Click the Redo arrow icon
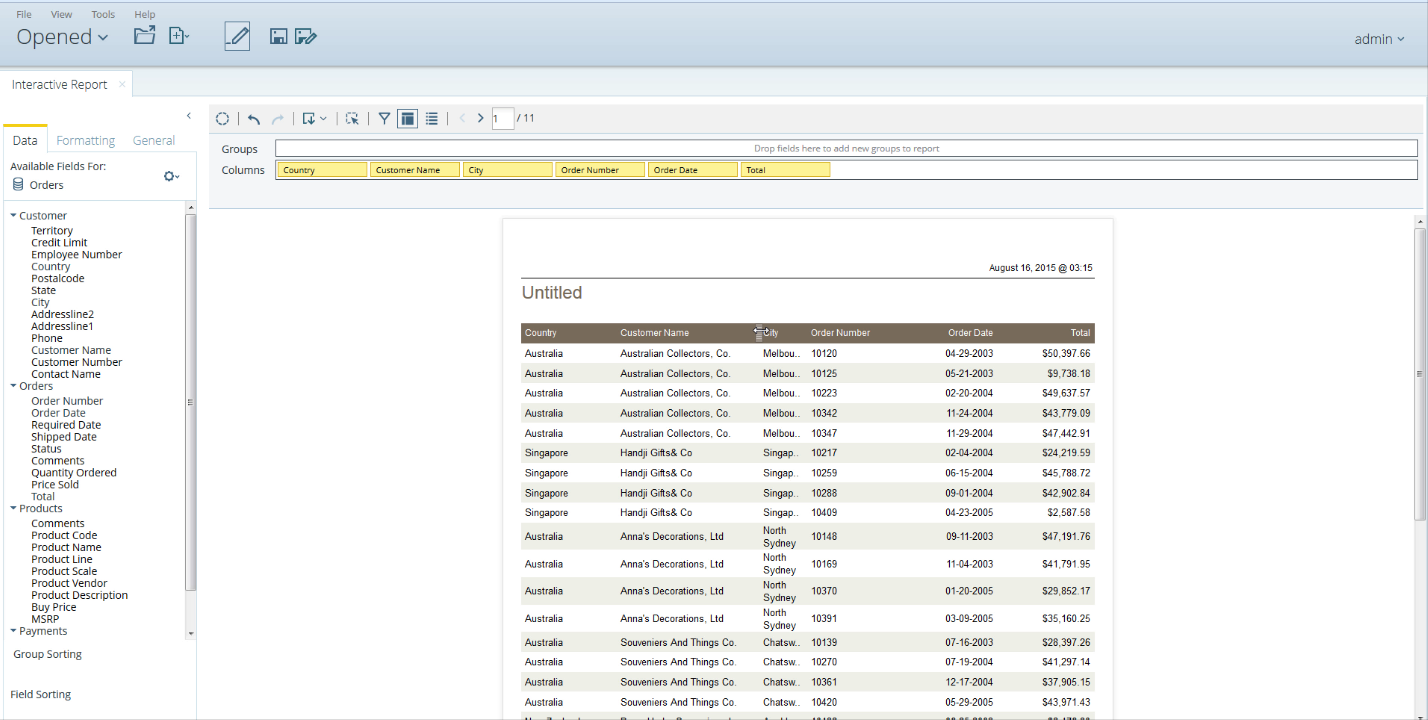Screen dimensions: 1428x720 [x=278, y=119]
